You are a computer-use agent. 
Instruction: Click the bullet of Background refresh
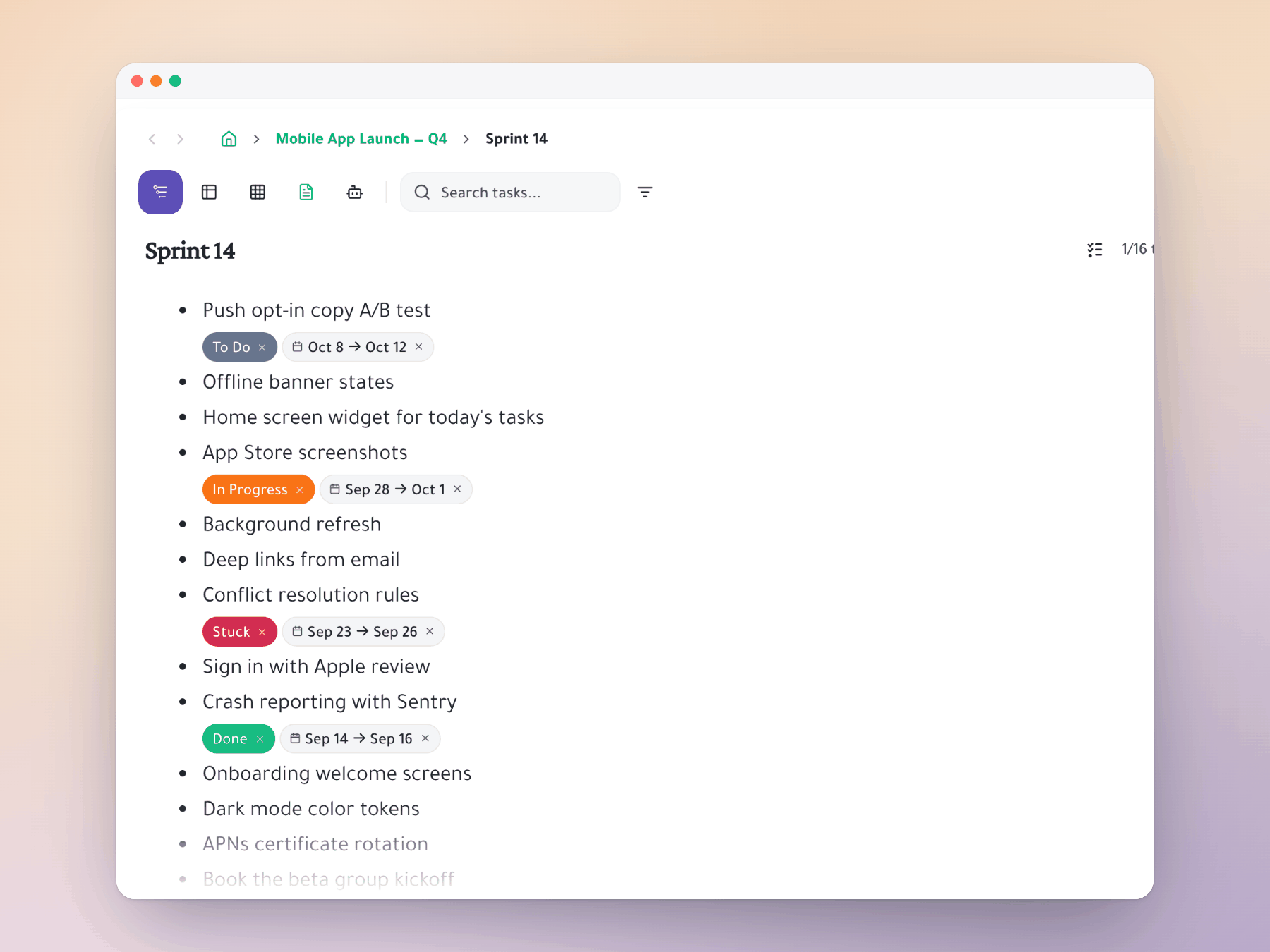point(183,525)
